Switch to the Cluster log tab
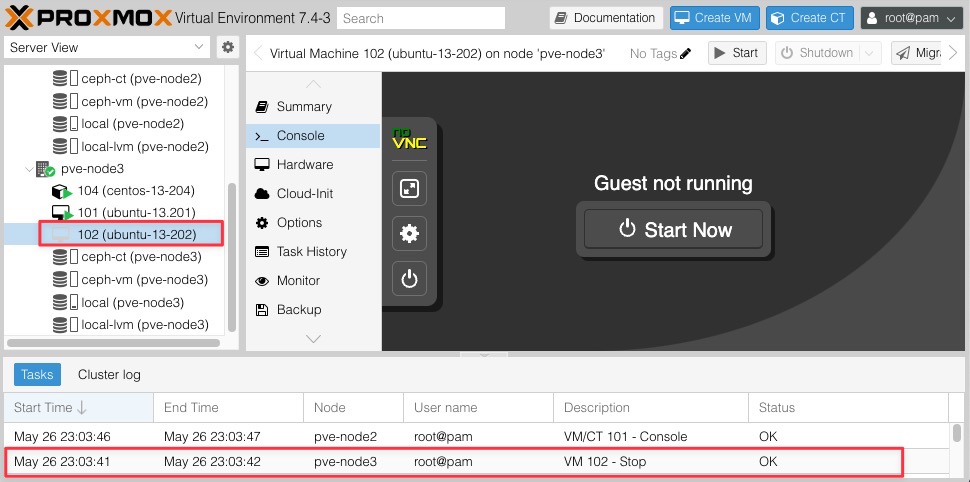 coord(109,374)
